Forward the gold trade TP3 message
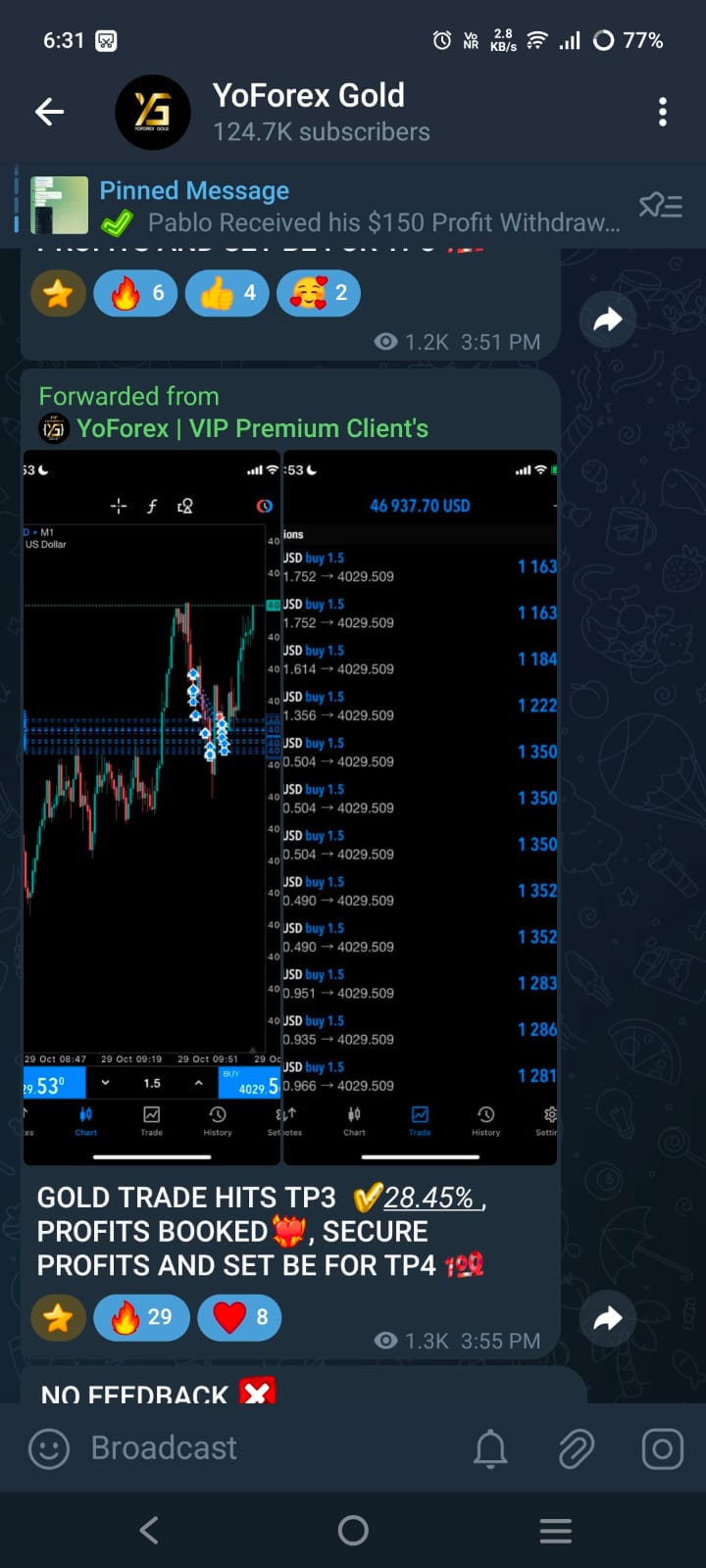 pyautogui.click(x=607, y=1318)
